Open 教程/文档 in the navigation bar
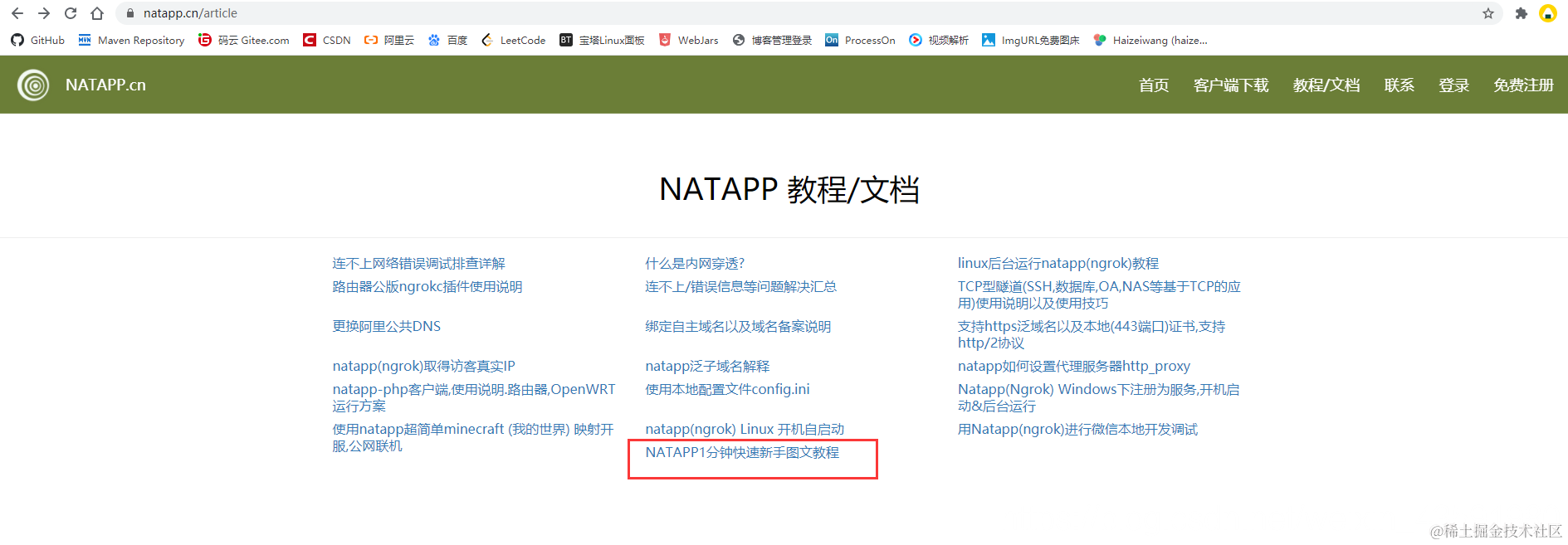This screenshot has height=545, width=1568. 1326,85
